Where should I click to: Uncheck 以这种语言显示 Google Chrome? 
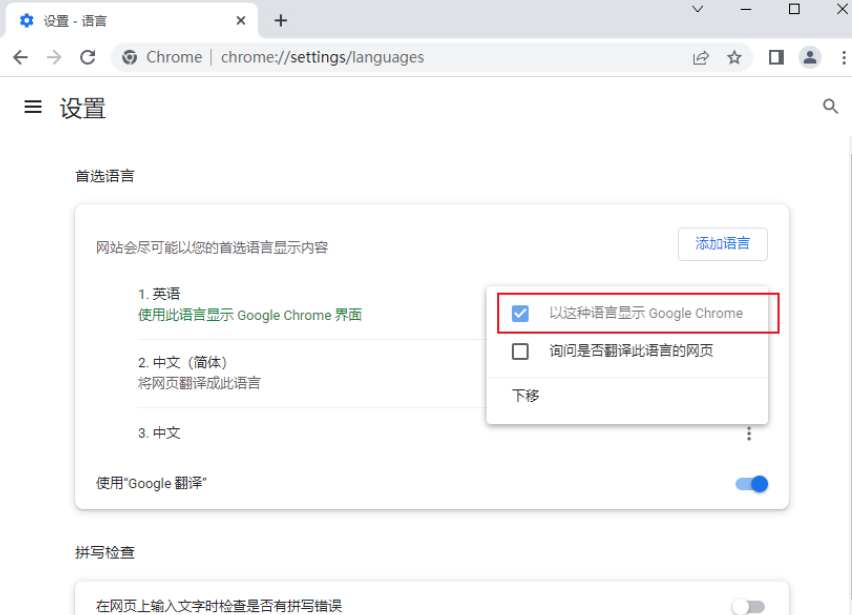click(x=520, y=313)
